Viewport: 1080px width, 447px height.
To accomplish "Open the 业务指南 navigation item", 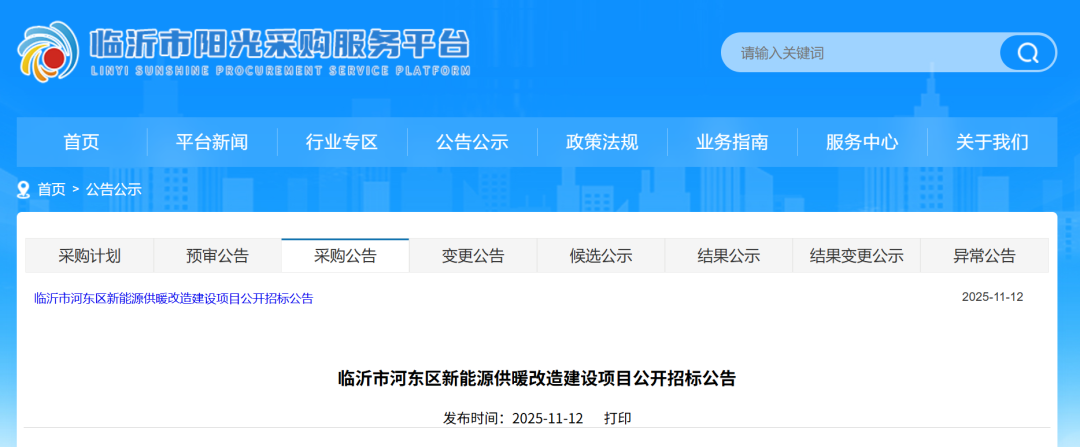I will [x=732, y=142].
